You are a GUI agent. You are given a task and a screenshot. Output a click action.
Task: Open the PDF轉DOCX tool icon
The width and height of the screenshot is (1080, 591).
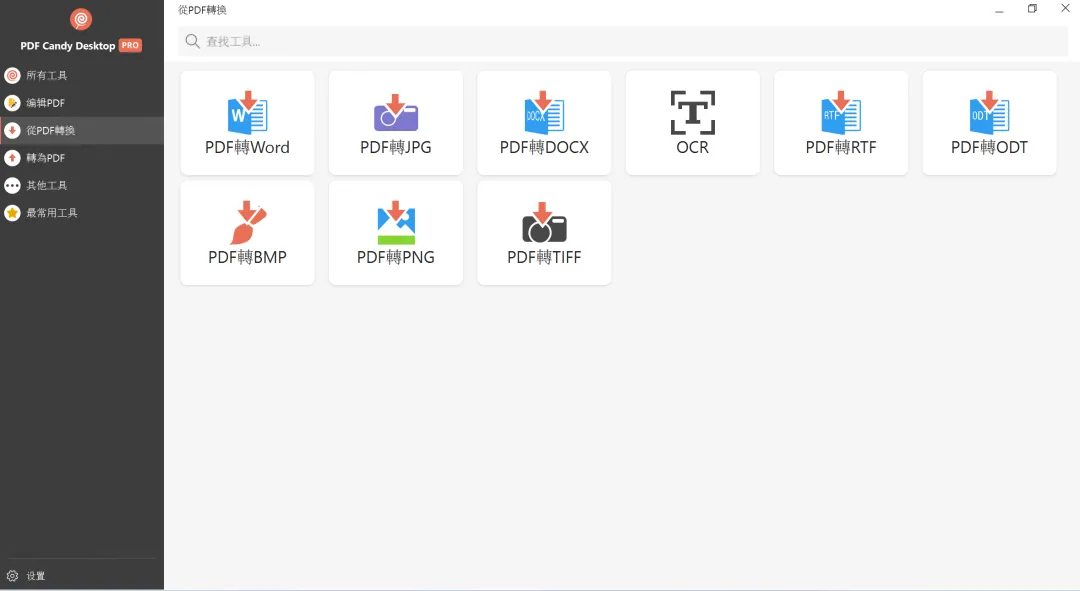[x=544, y=112]
